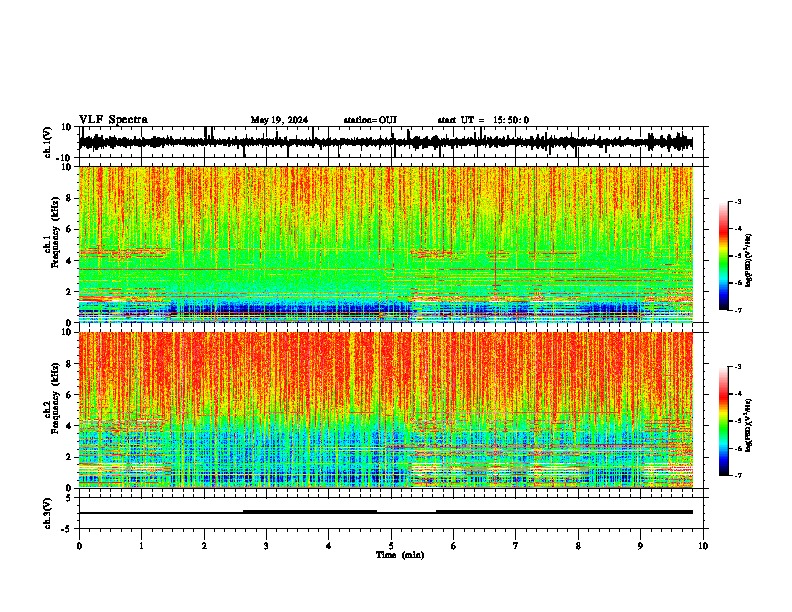The image size is (792, 612).
Task: Click the ch.3 black signal trace
Action: (386, 512)
